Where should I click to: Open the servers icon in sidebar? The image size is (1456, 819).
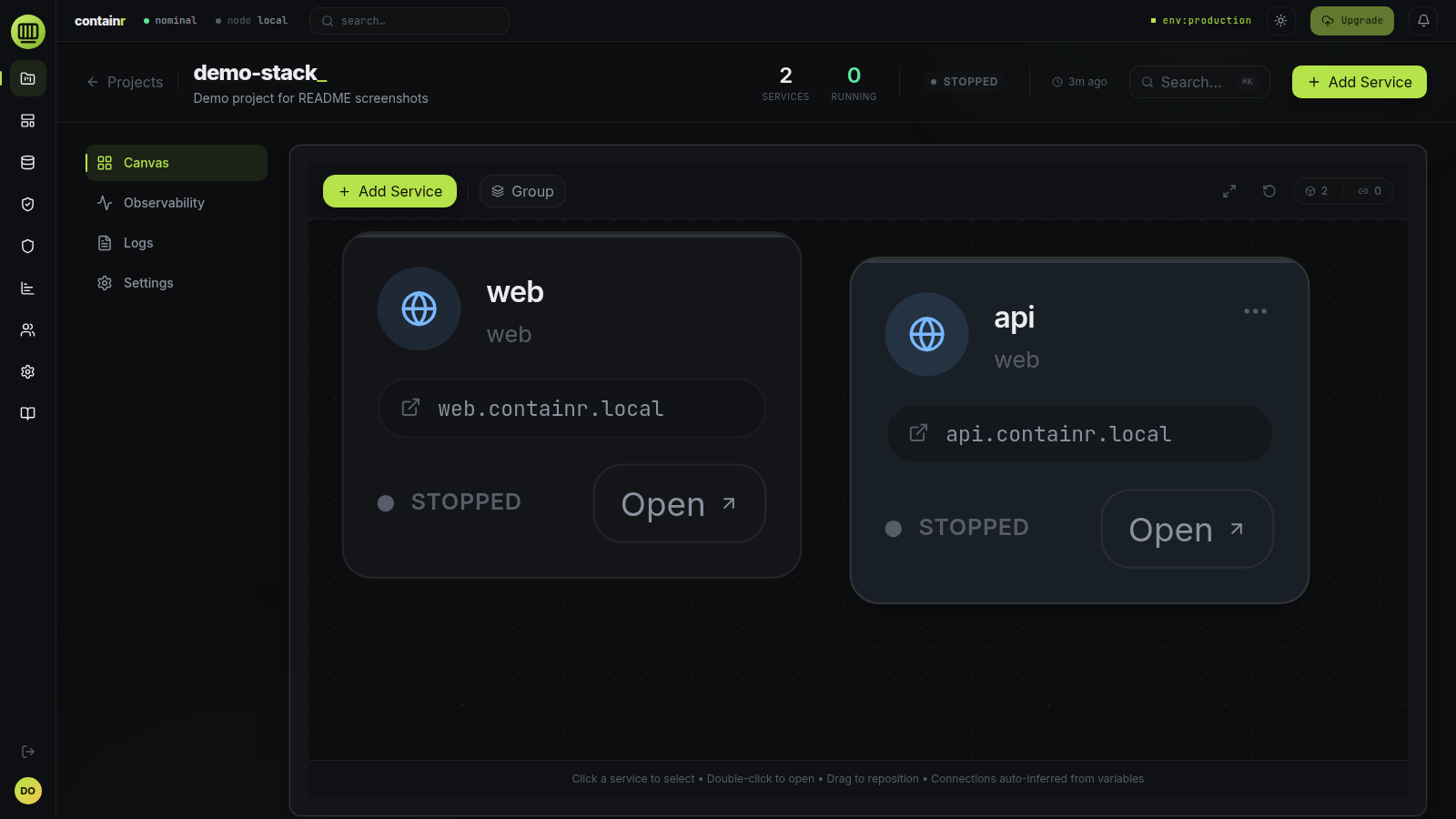pyautogui.click(x=28, y=121)
